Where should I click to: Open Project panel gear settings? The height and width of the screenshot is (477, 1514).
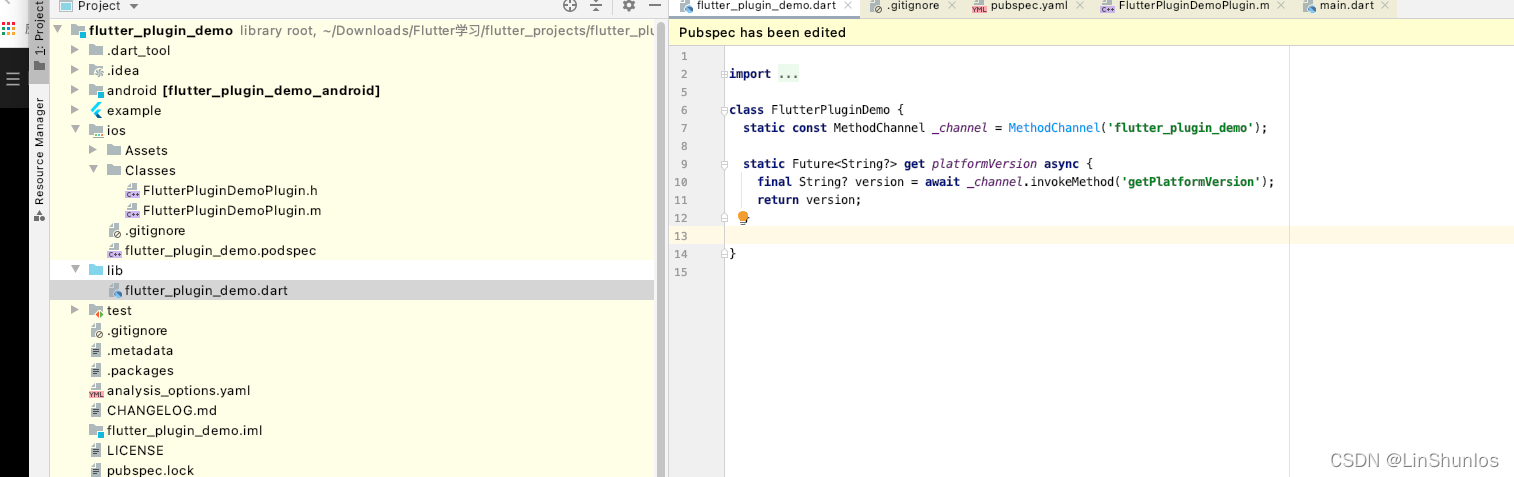(628, 6)
